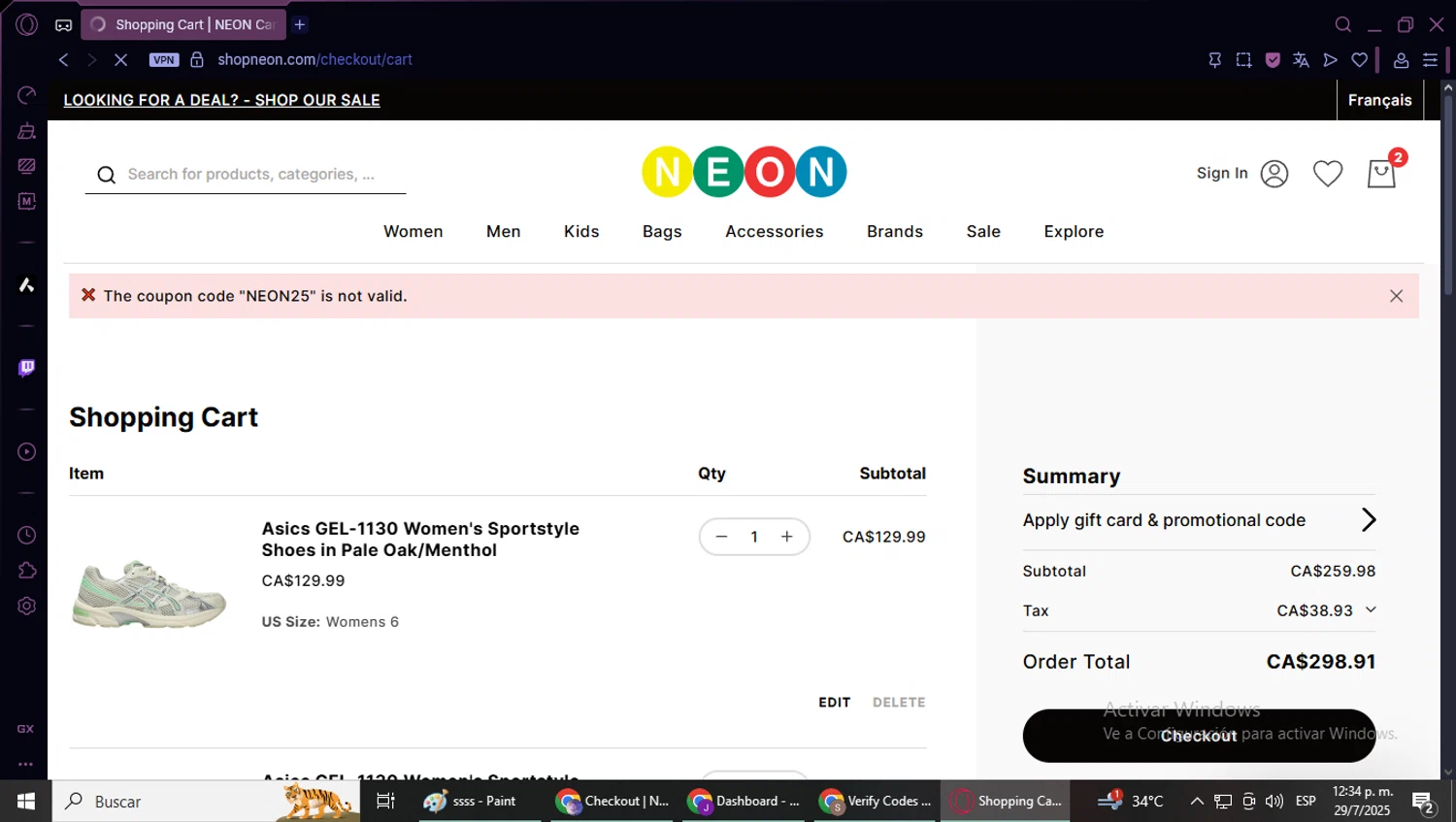Delete the first Asics cart item
Image resolution: width=1456 pixels, height=822 pixels.
[x=899, y=703]
